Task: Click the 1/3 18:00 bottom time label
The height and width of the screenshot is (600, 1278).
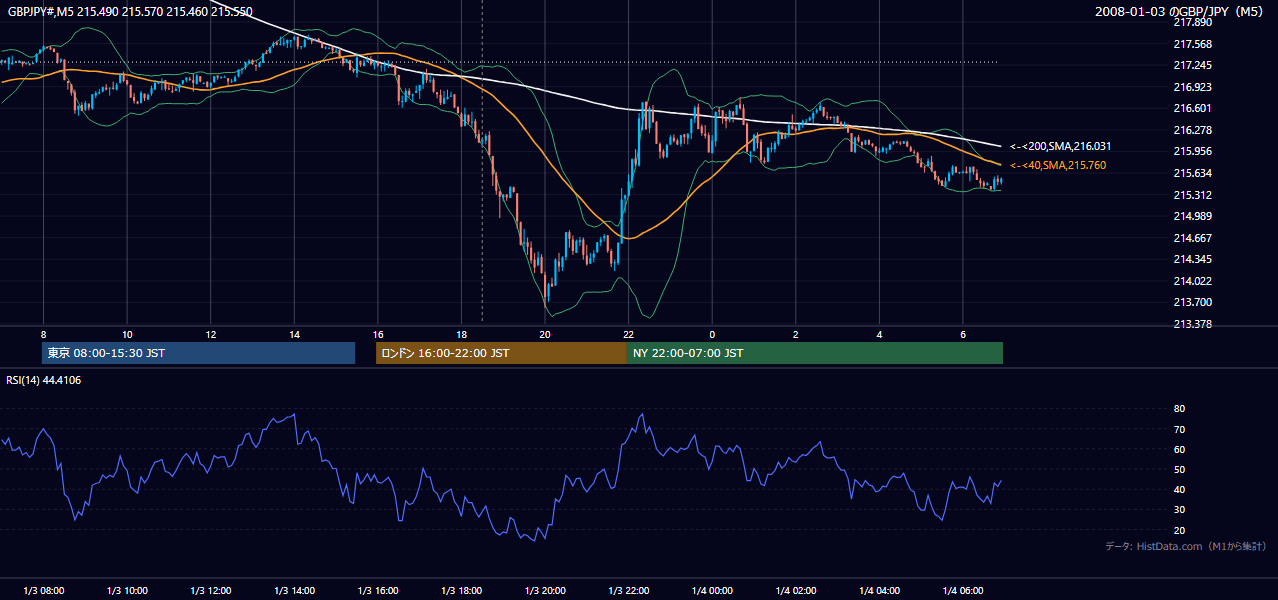Action: click(x=461, y=590)
